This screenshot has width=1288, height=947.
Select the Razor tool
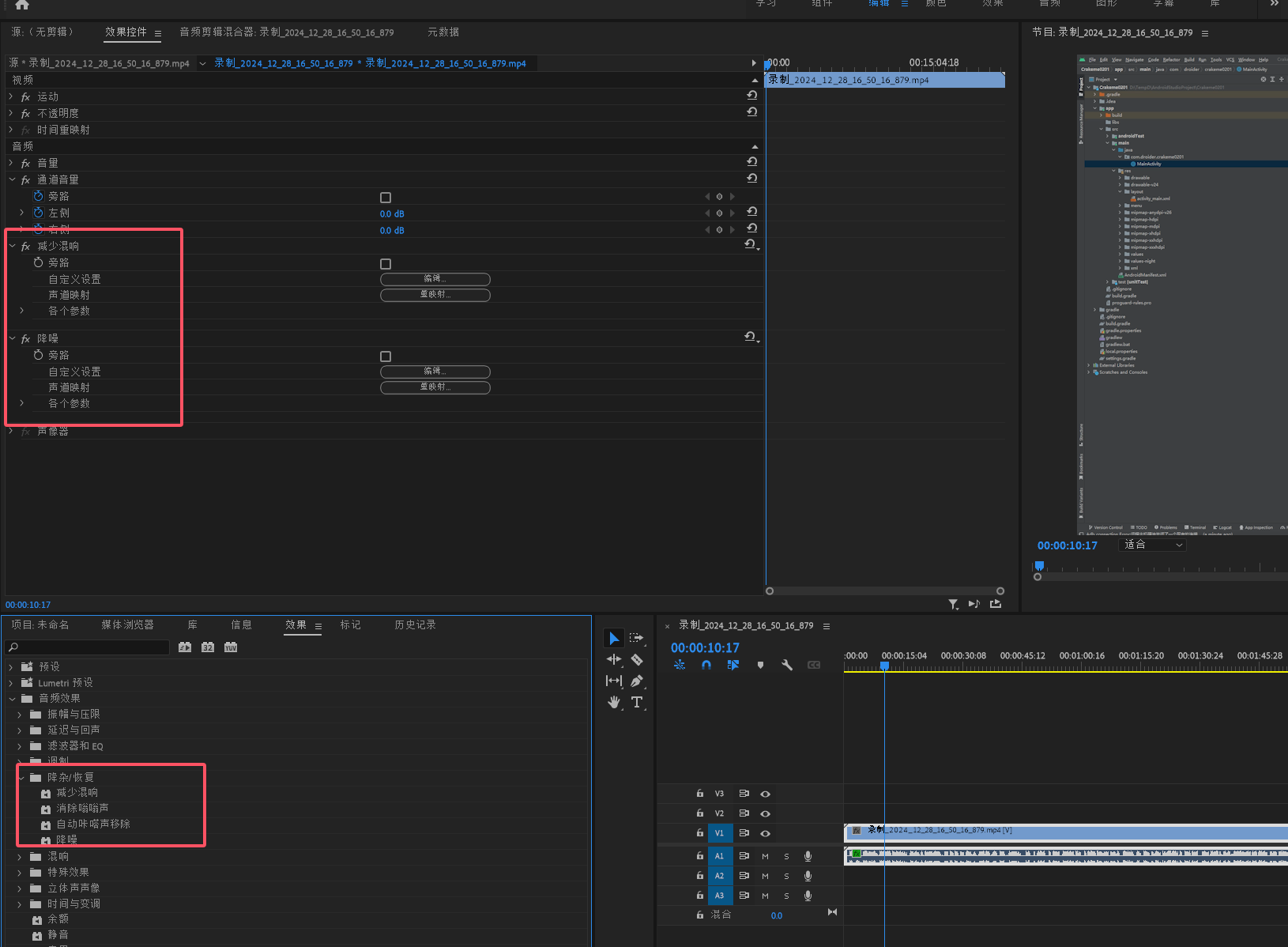coord(637,659)
